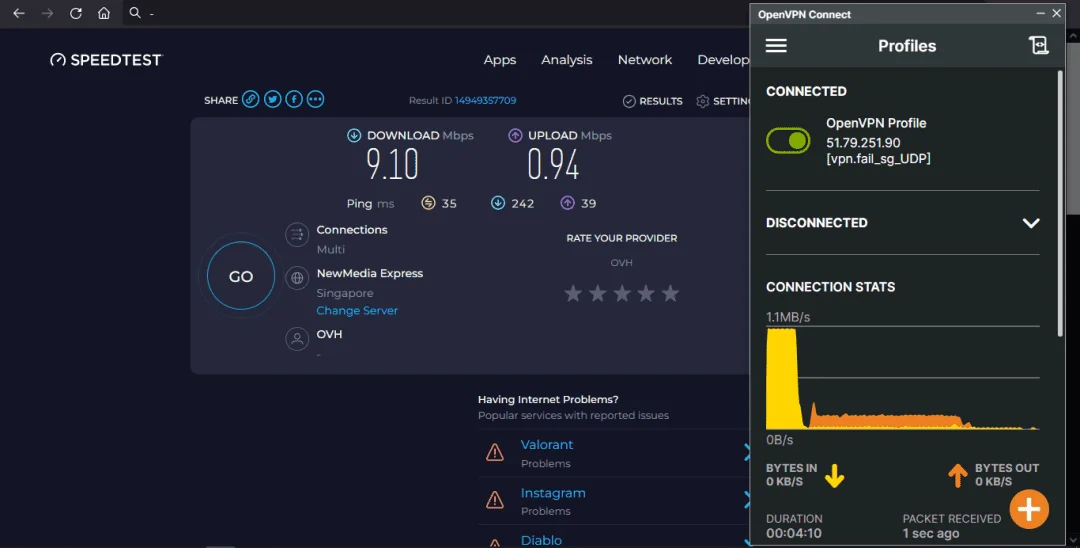The image size is (1080, 548).
Task: Click the orange BYTES OUT arrow icon
Action: coord(957,476)
